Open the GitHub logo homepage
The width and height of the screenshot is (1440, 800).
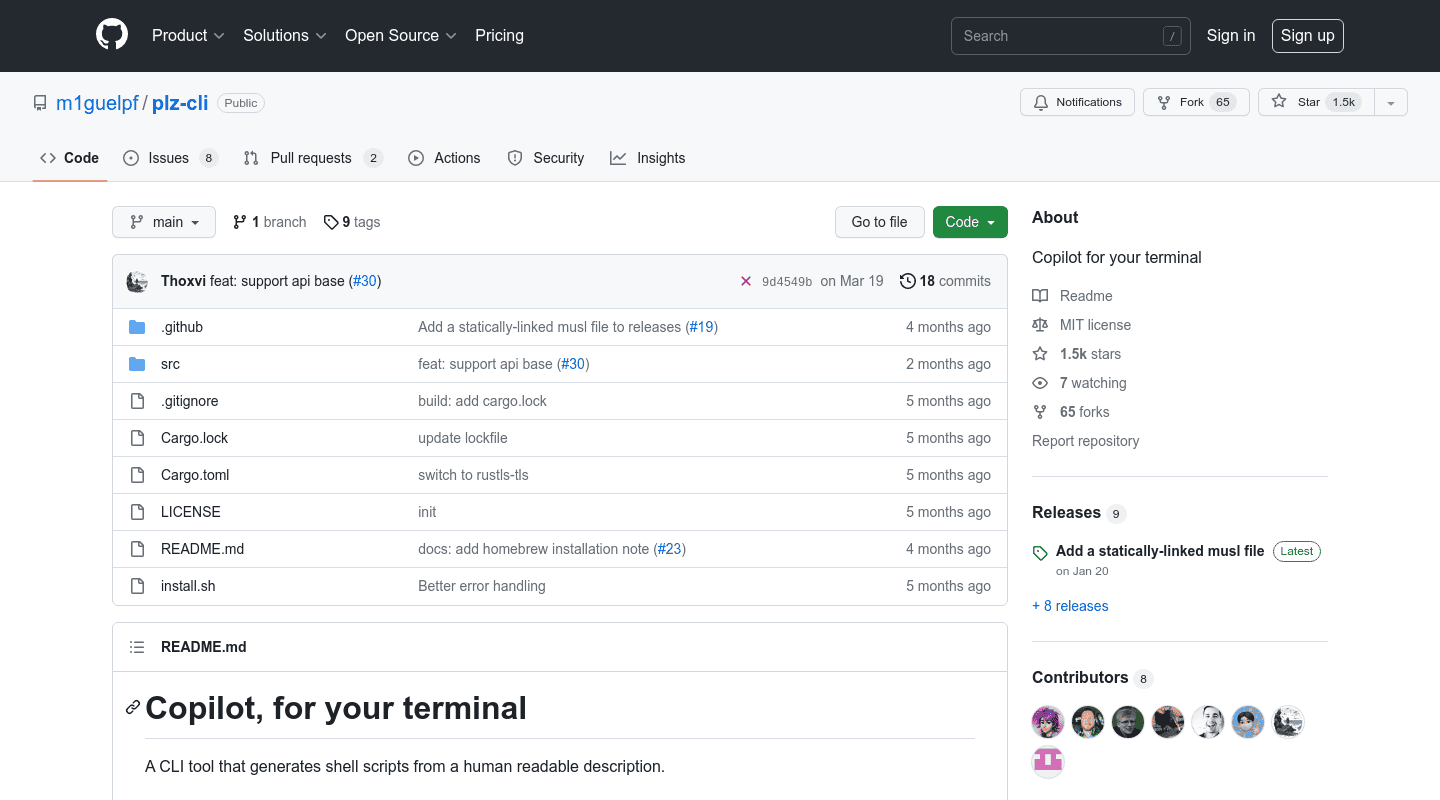tap(112, 35)
